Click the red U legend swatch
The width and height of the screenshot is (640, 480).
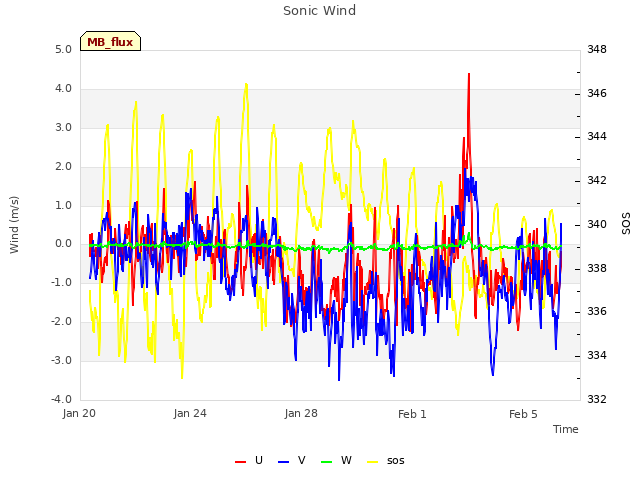[x=240, y=462]
